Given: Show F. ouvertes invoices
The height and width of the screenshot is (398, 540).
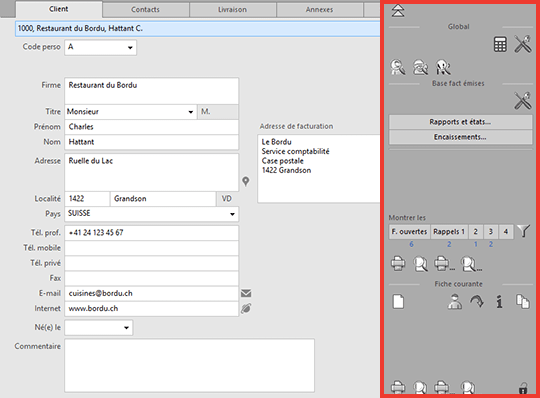Looking at the screenshot, I should click(409, 232).
